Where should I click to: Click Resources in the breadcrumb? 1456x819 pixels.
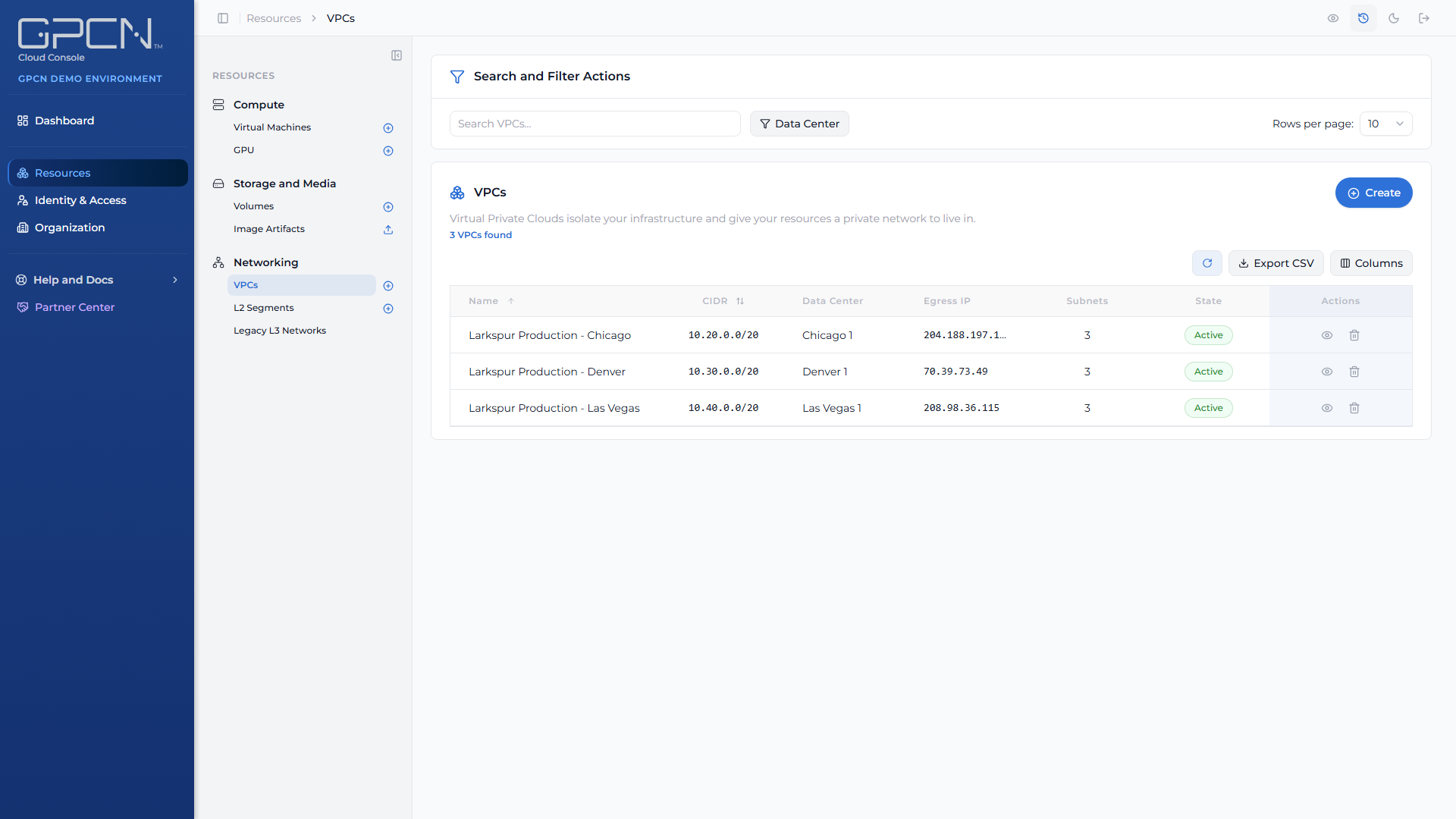point(274,18)
